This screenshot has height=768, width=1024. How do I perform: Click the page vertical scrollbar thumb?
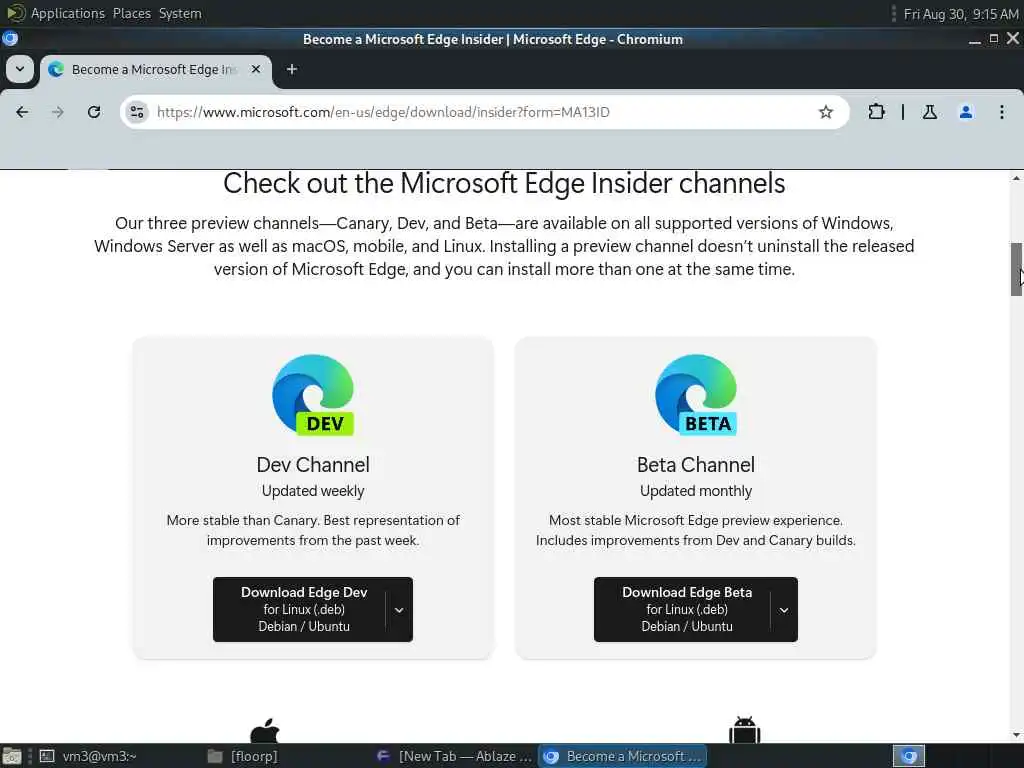[x=1016, y=269]
